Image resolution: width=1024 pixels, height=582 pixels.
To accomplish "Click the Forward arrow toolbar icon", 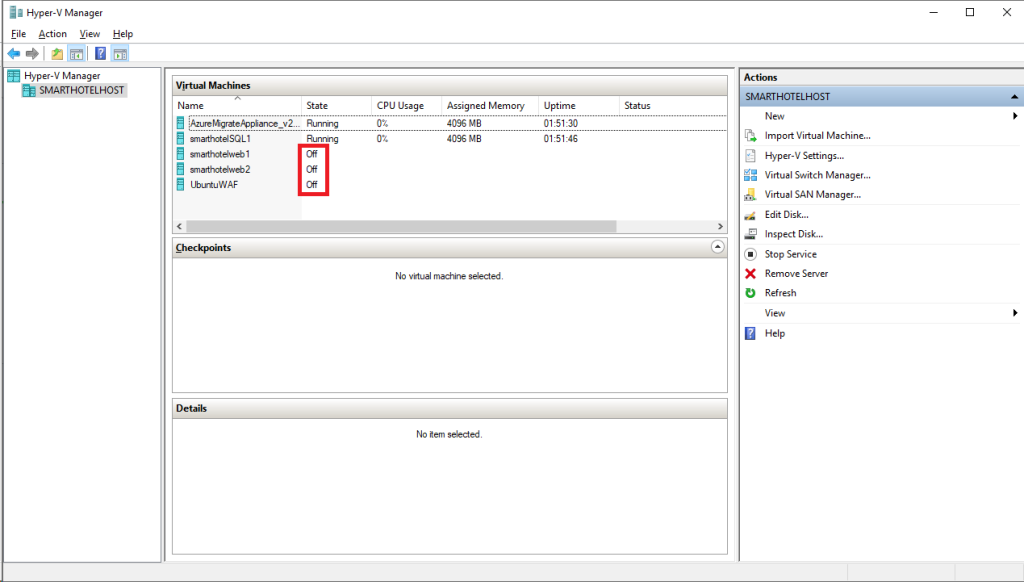I will click(x=32, y=54).
